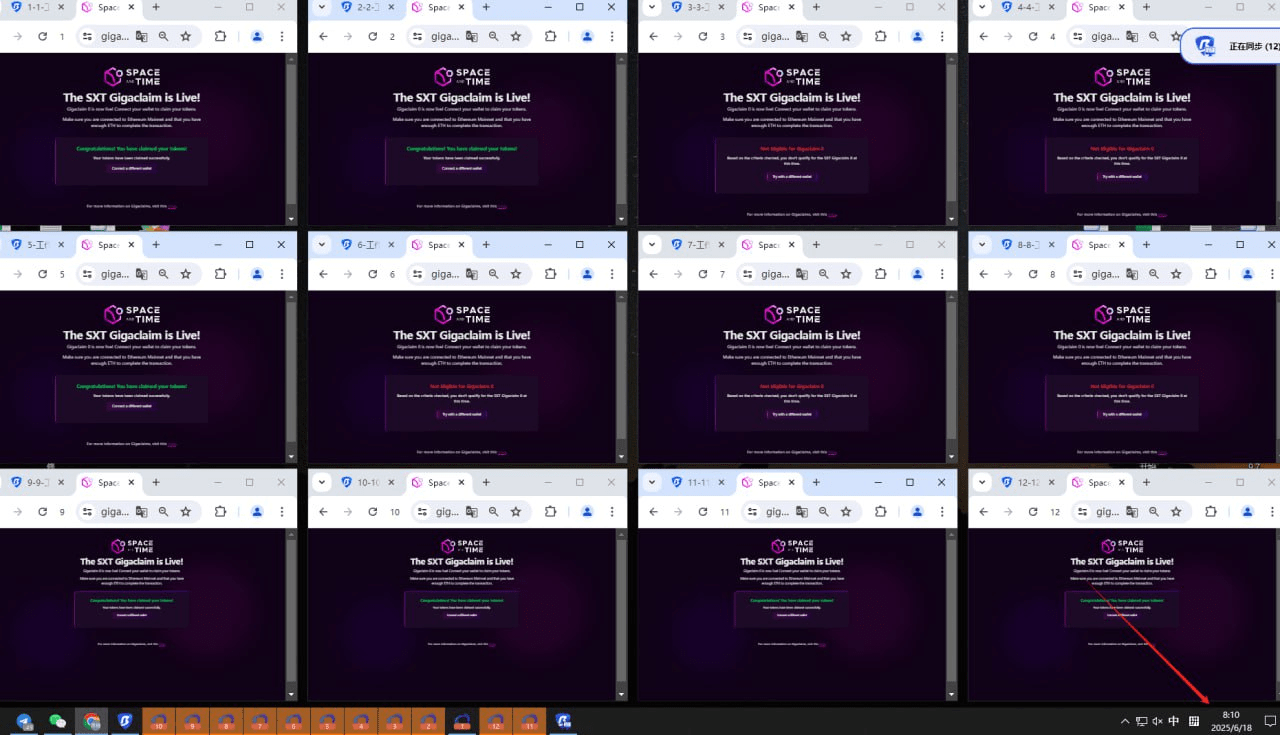Open the profile avatar in window 5
Image resolution: width=1280 pixels, height=735 pixels.
tap(257, 274)
